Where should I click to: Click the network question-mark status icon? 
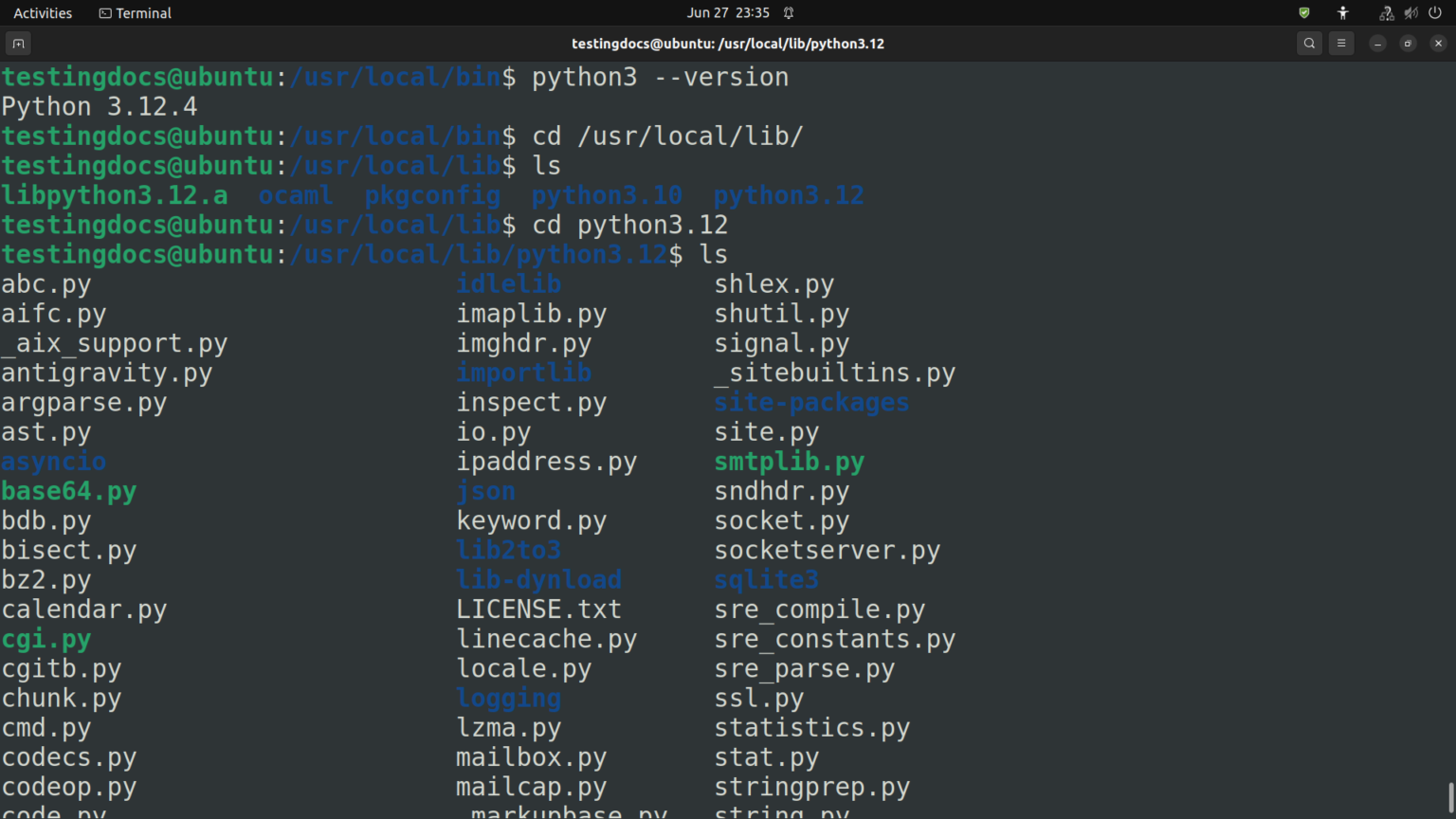click(x=1386, y=12)
